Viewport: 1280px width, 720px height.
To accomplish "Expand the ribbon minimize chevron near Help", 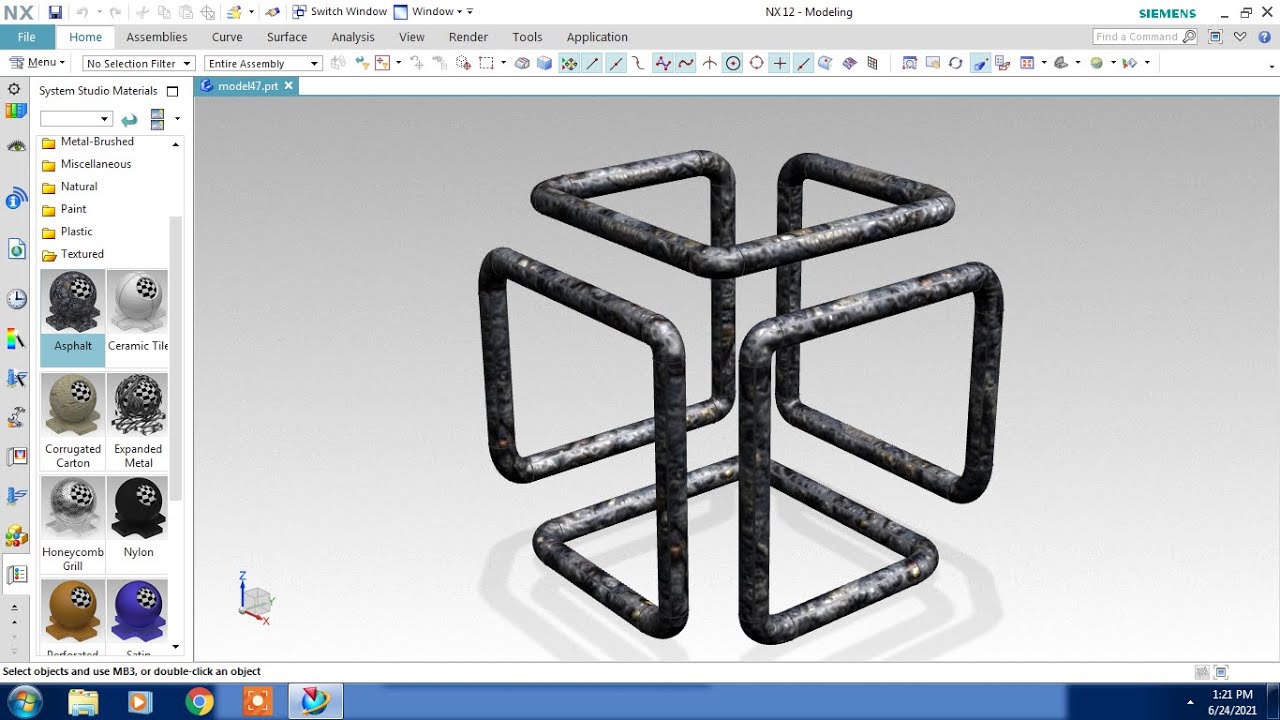I will coord(1240,37).
